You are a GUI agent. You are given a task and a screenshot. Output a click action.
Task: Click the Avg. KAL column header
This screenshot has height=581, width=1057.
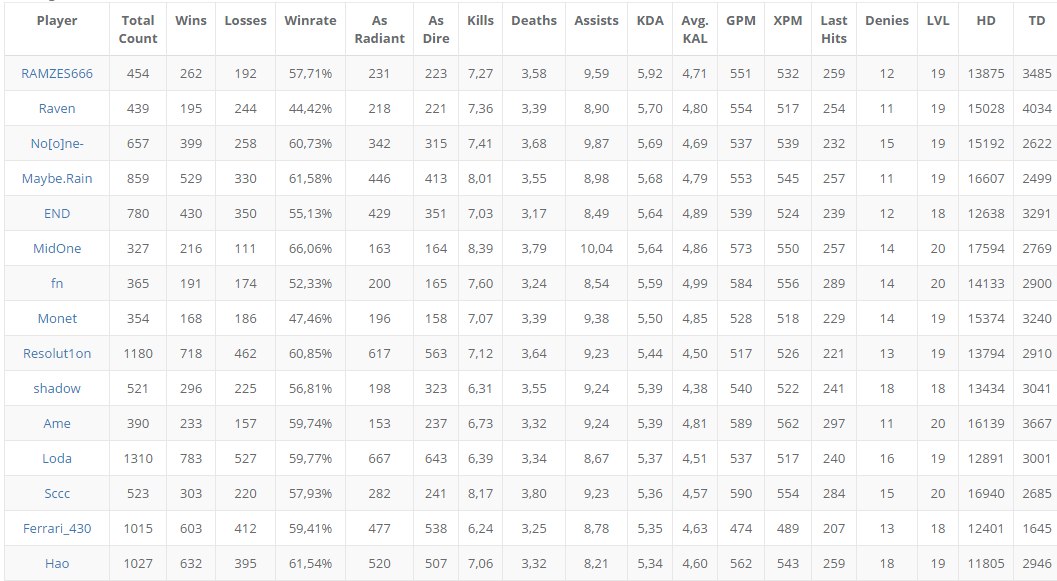(x=694, y=29)
